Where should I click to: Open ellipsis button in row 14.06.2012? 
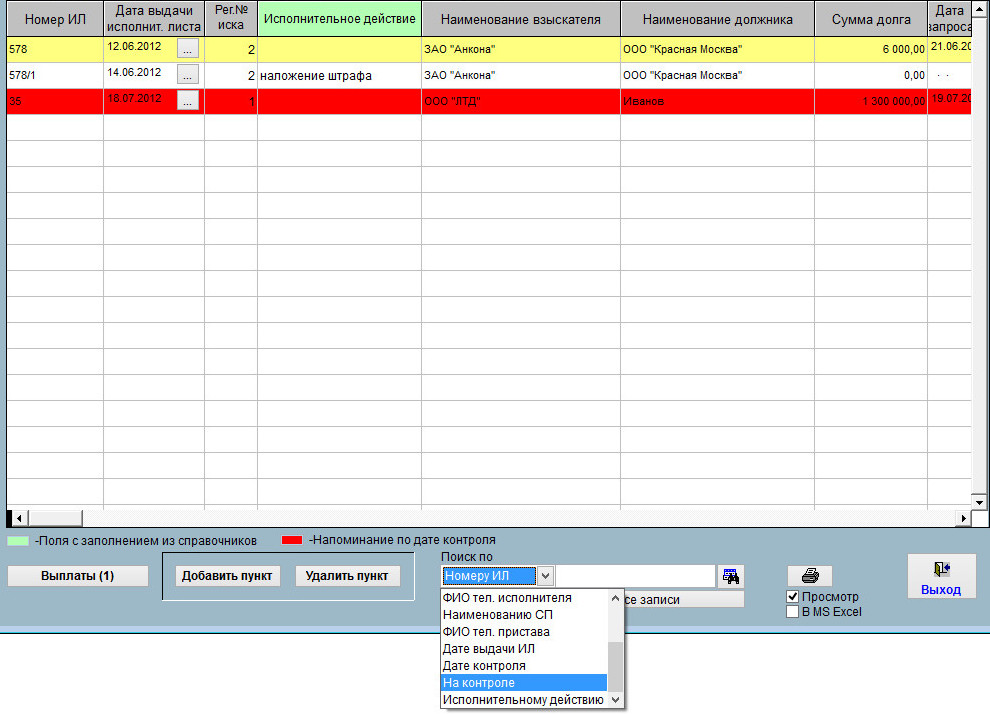[x=188, y=74]
